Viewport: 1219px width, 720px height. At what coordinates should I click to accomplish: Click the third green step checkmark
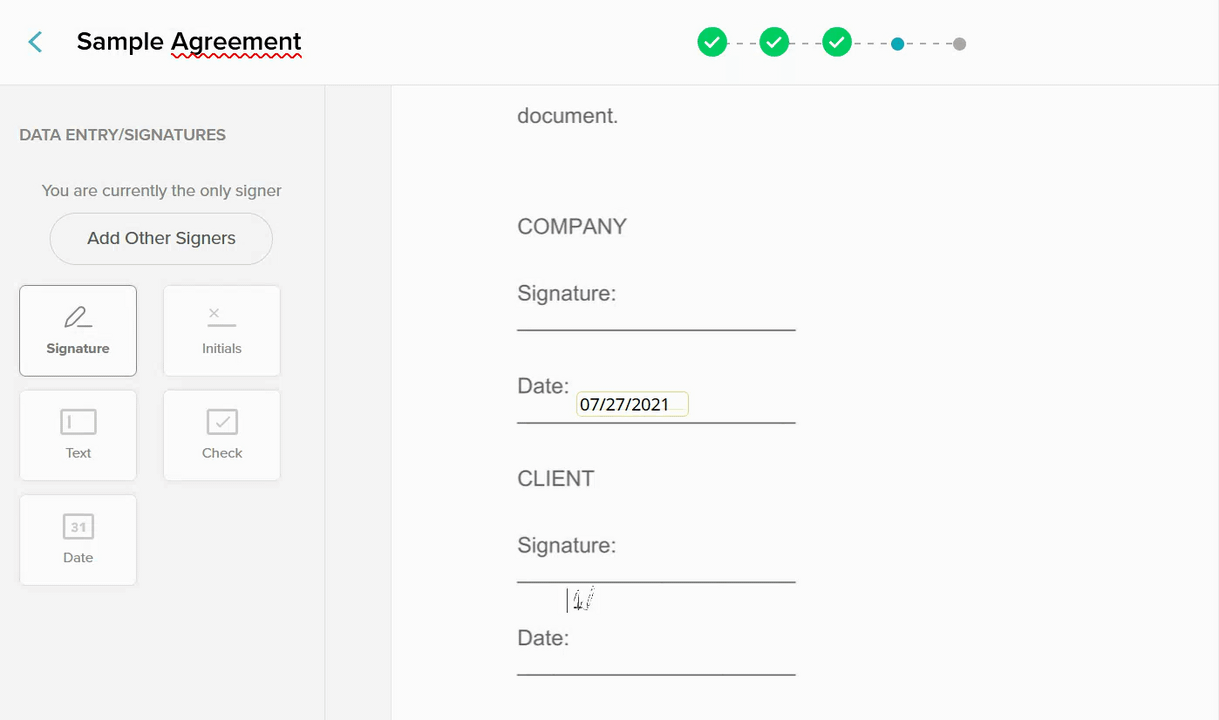point(836,43)
